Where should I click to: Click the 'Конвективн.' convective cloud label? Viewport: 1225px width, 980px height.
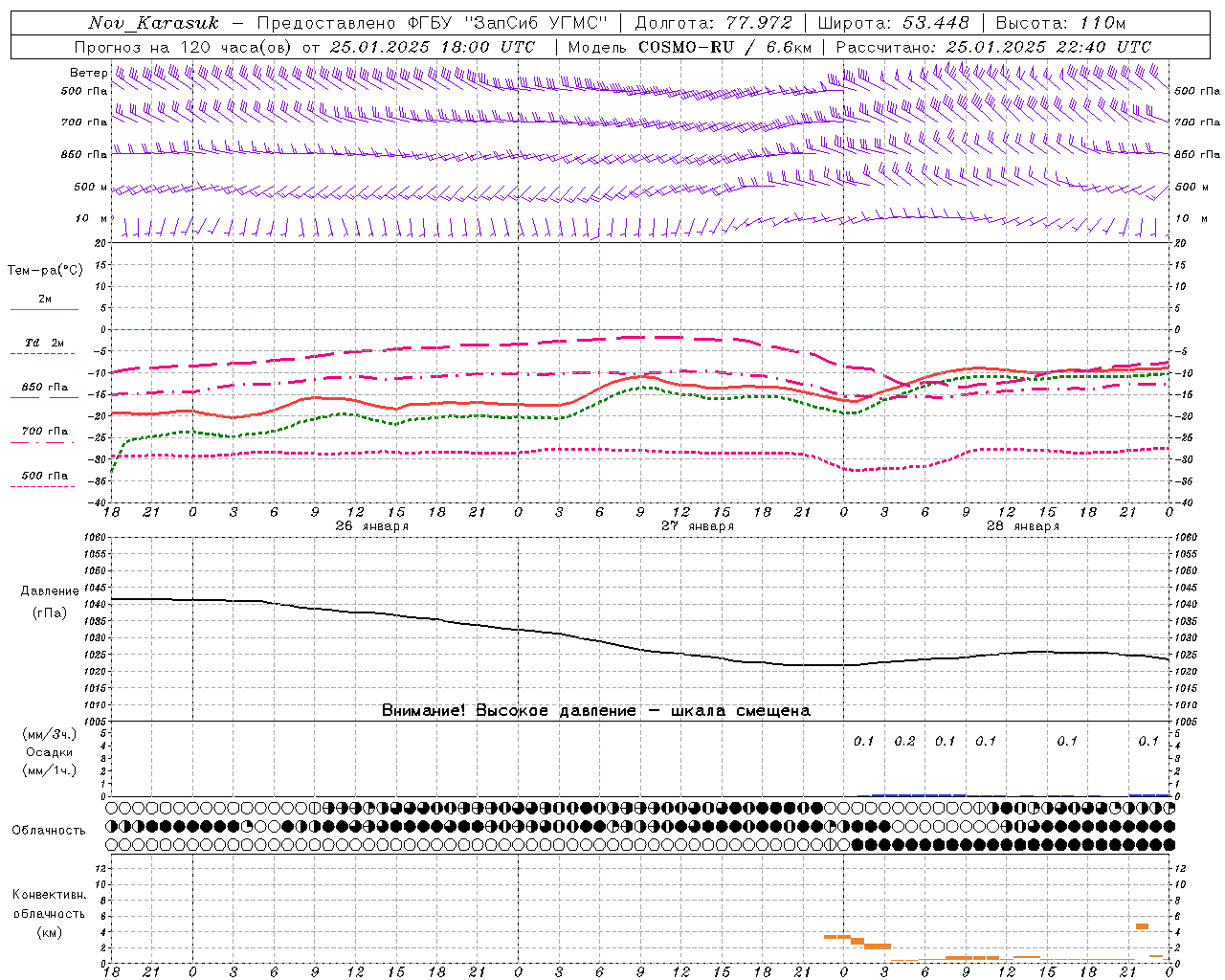point(50,895)
